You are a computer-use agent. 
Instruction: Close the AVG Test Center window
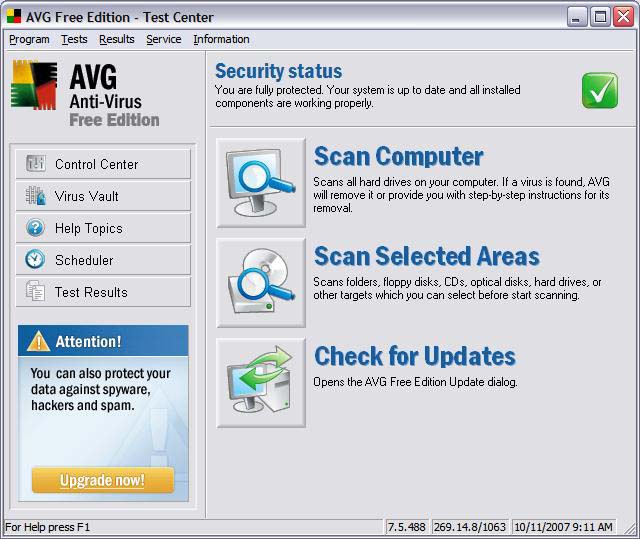tap(623, 17)
